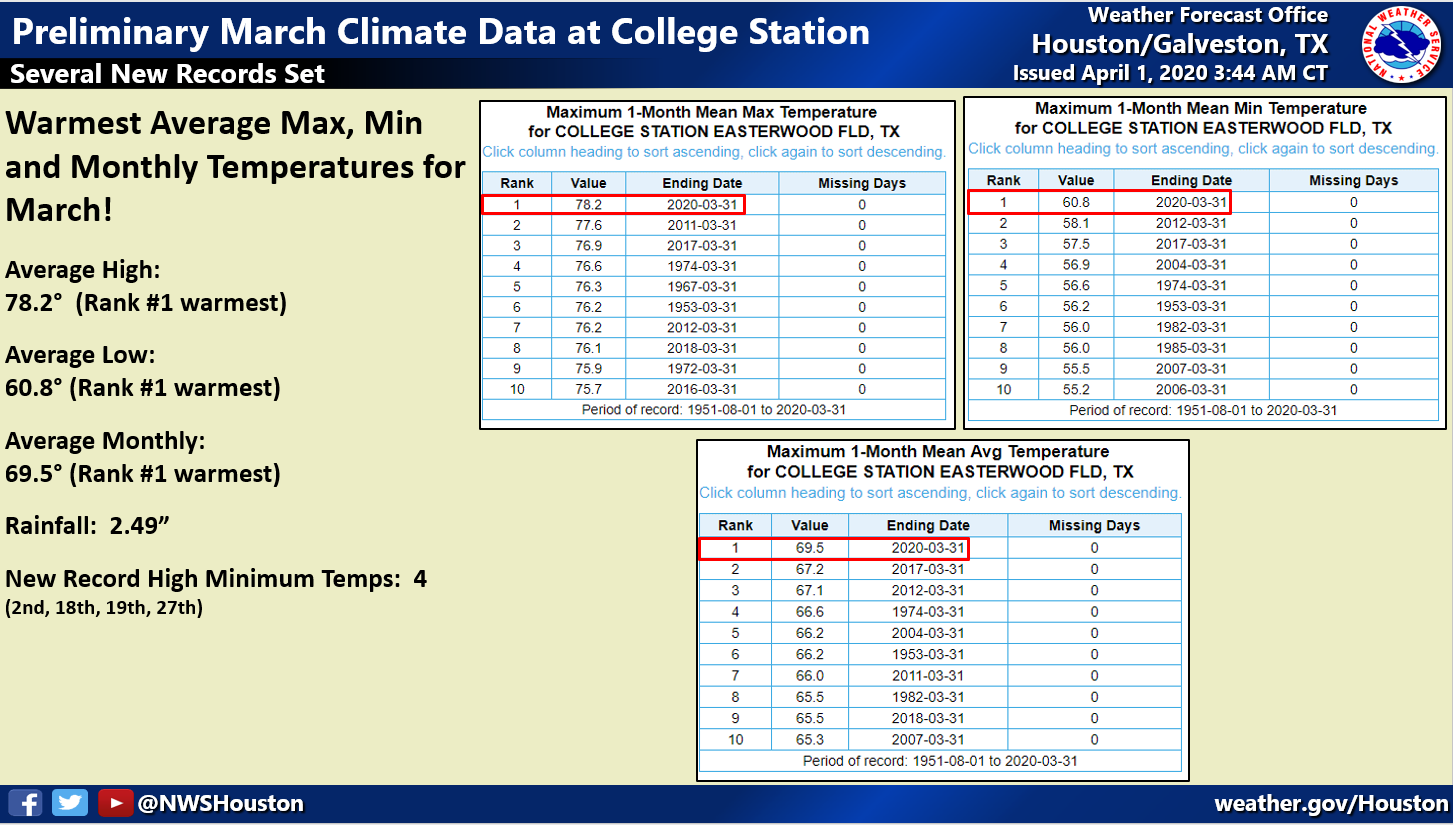
Task: Click the 2017-03-31 row in Avg table
Action: (940, 569)
